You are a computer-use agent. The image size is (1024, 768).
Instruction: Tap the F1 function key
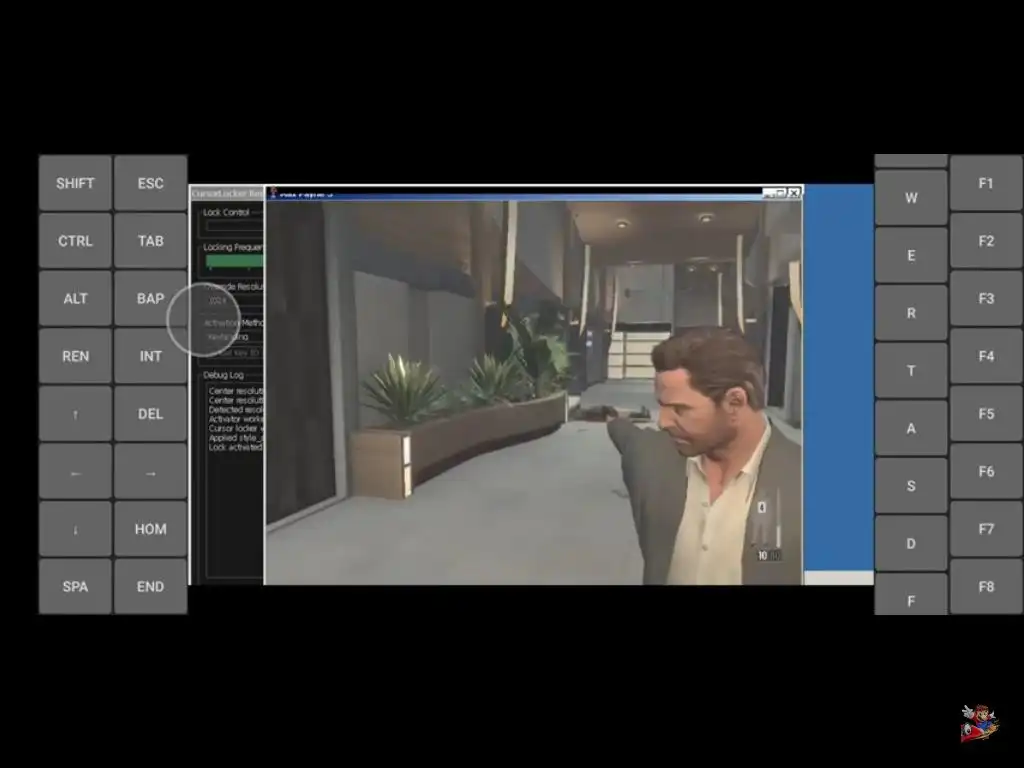point(986,184)
